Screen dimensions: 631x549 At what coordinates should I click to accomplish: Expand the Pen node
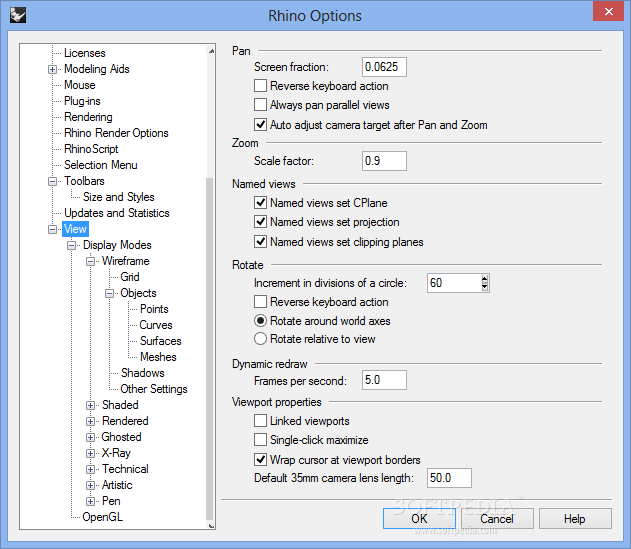tap(91, 502)
